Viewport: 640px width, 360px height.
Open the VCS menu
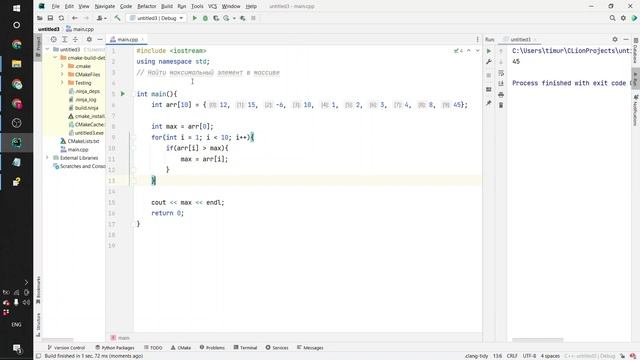coord(212,6)
